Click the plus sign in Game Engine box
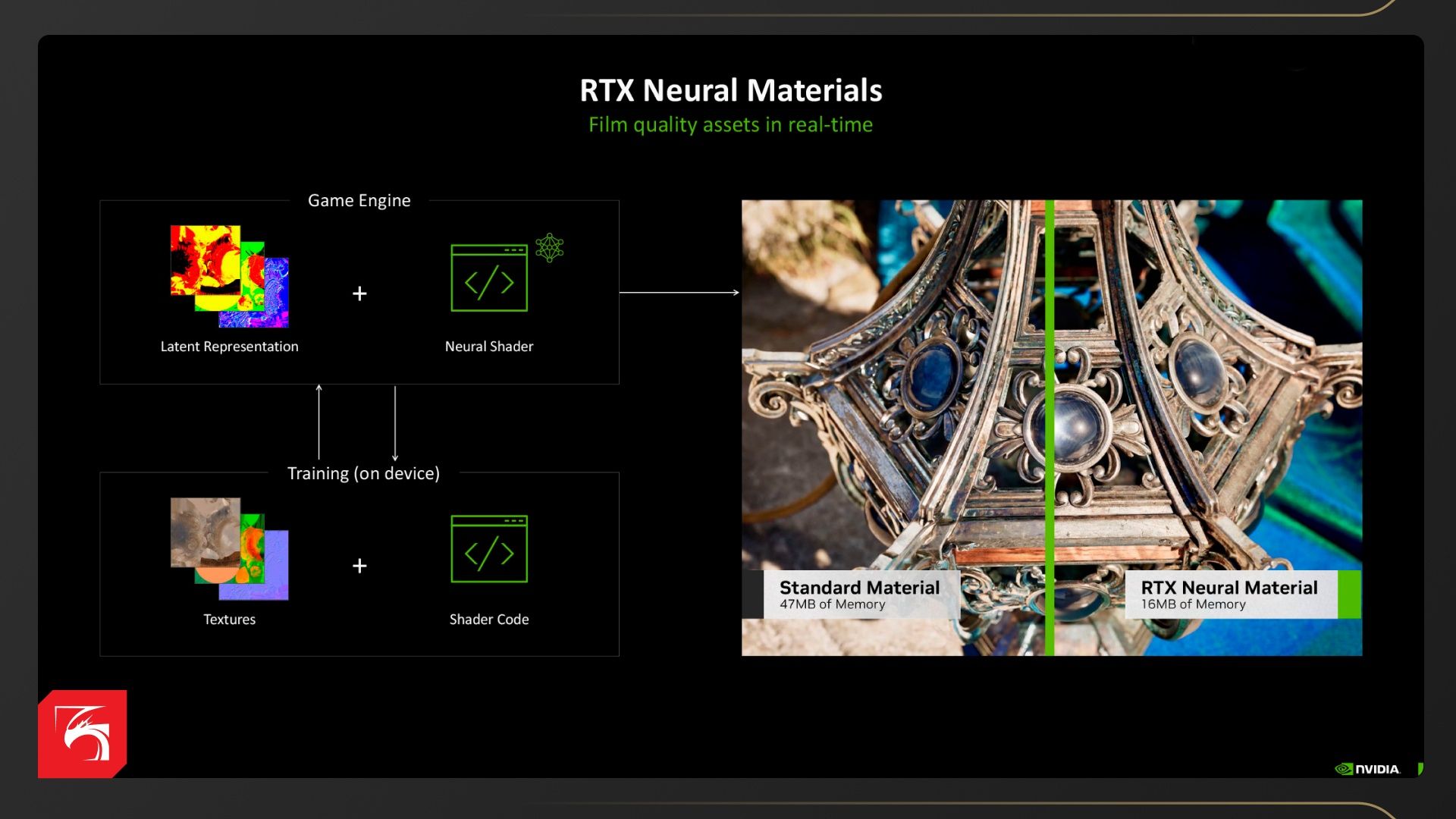 pos(359,293)
